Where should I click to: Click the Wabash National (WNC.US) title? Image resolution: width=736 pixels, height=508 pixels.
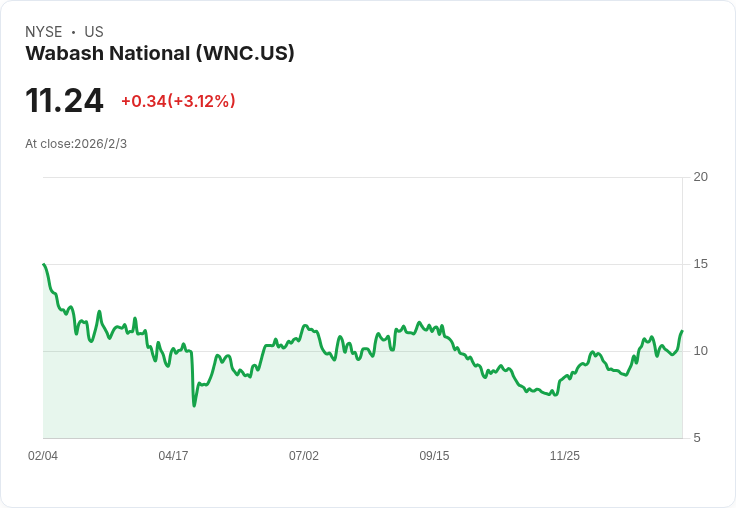coord(160,54)
